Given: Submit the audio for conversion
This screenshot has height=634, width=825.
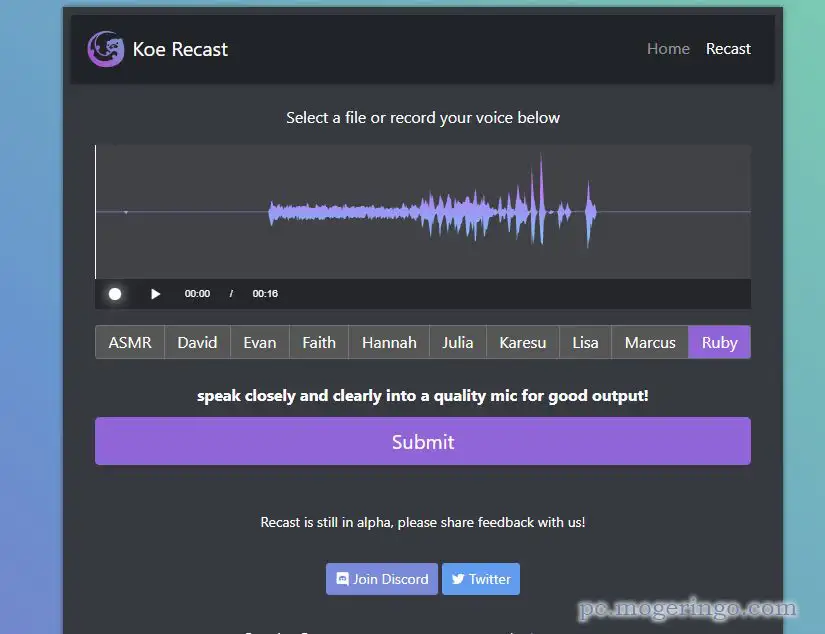Looking at the screenshot, I should point(423,441).
